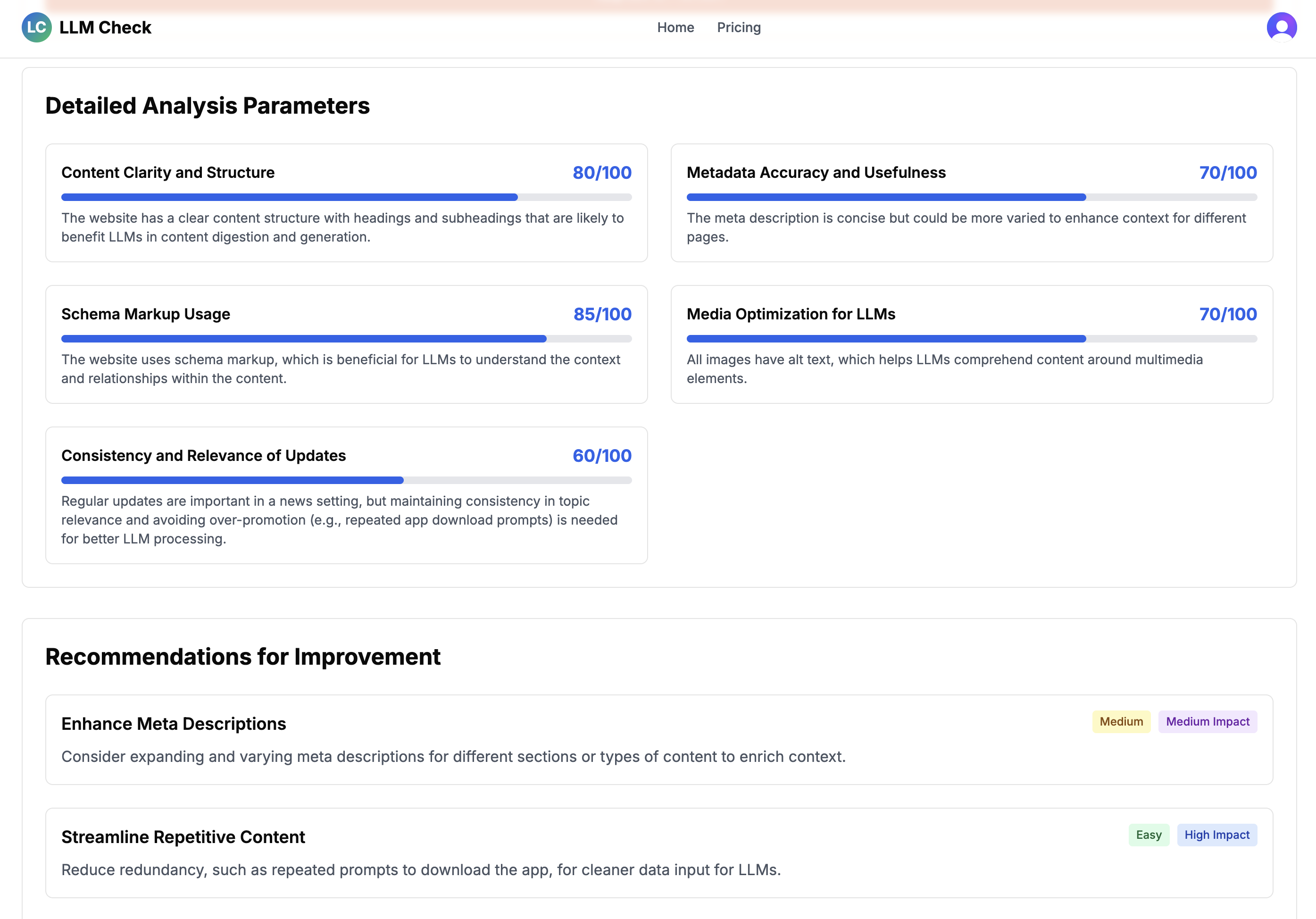Select the Metadata Accuracy and Usefulness card
Viewport: 1316px width, 919px height.
[x=972, y=203]
